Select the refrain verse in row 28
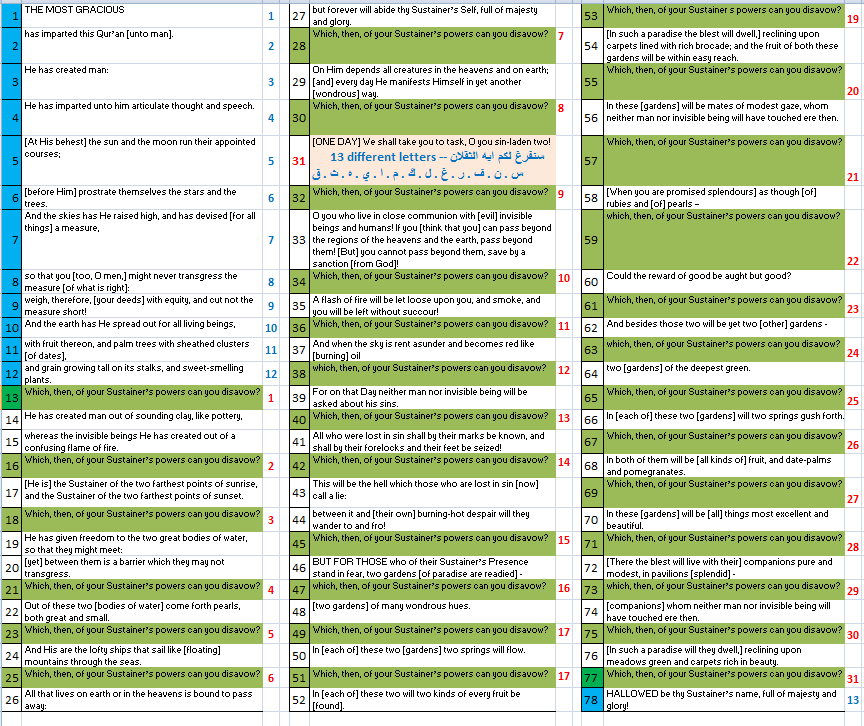 pyautogui.click(x=432, y=46)
